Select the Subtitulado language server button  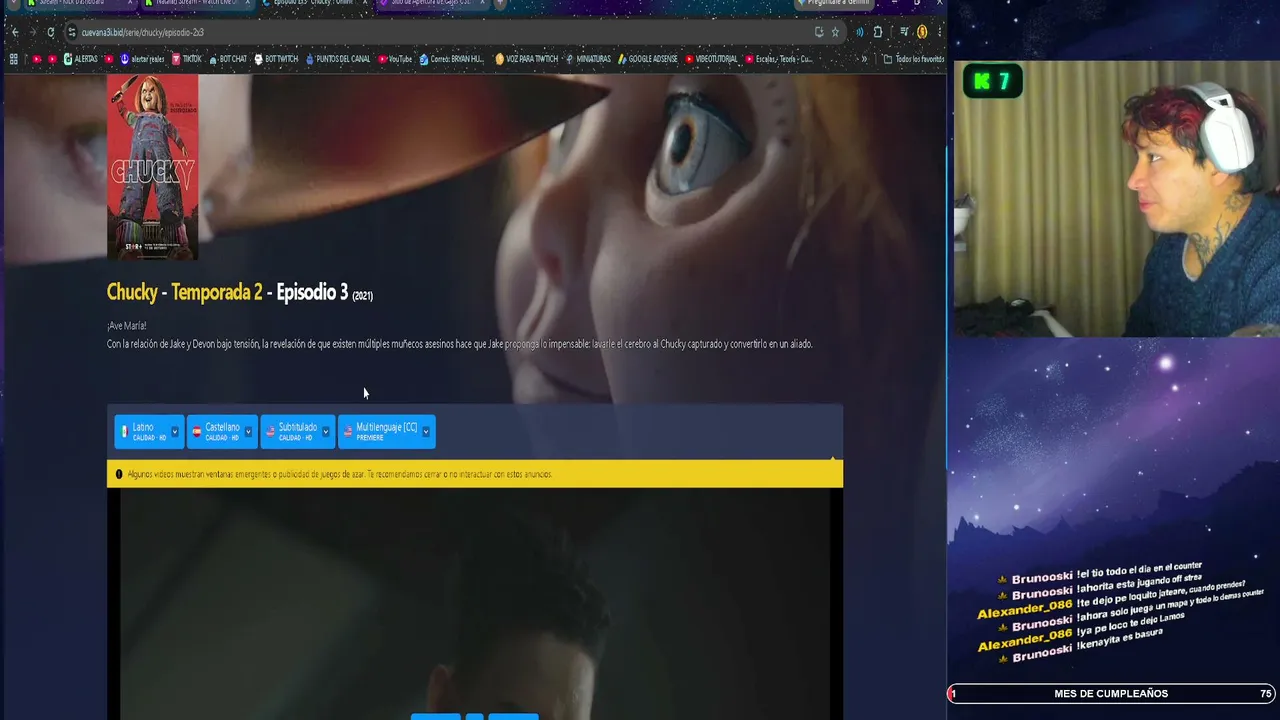(x=298, y=432)
